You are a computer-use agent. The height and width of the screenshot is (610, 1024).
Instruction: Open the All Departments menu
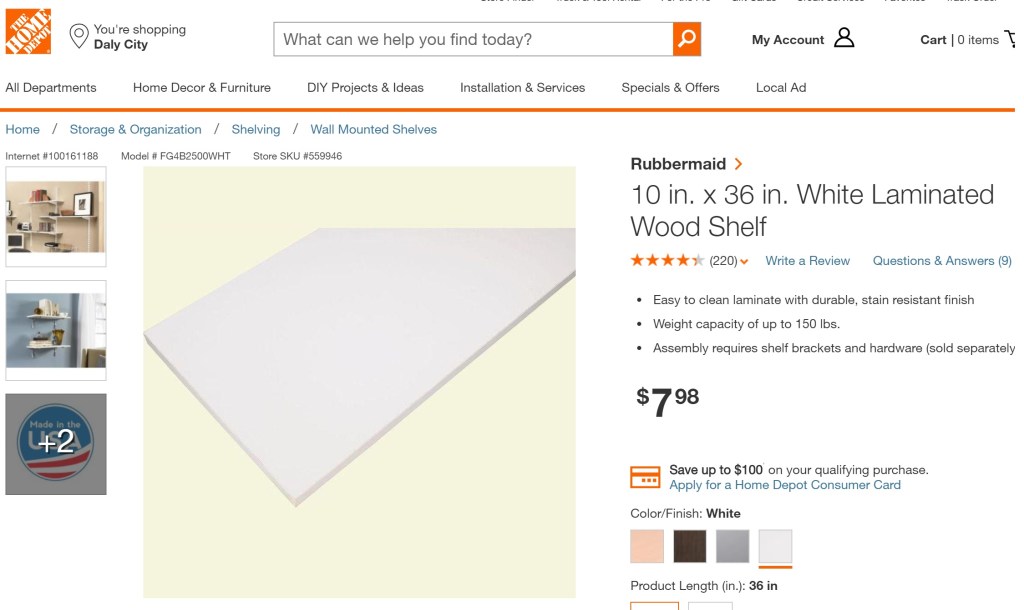(51, 87)
